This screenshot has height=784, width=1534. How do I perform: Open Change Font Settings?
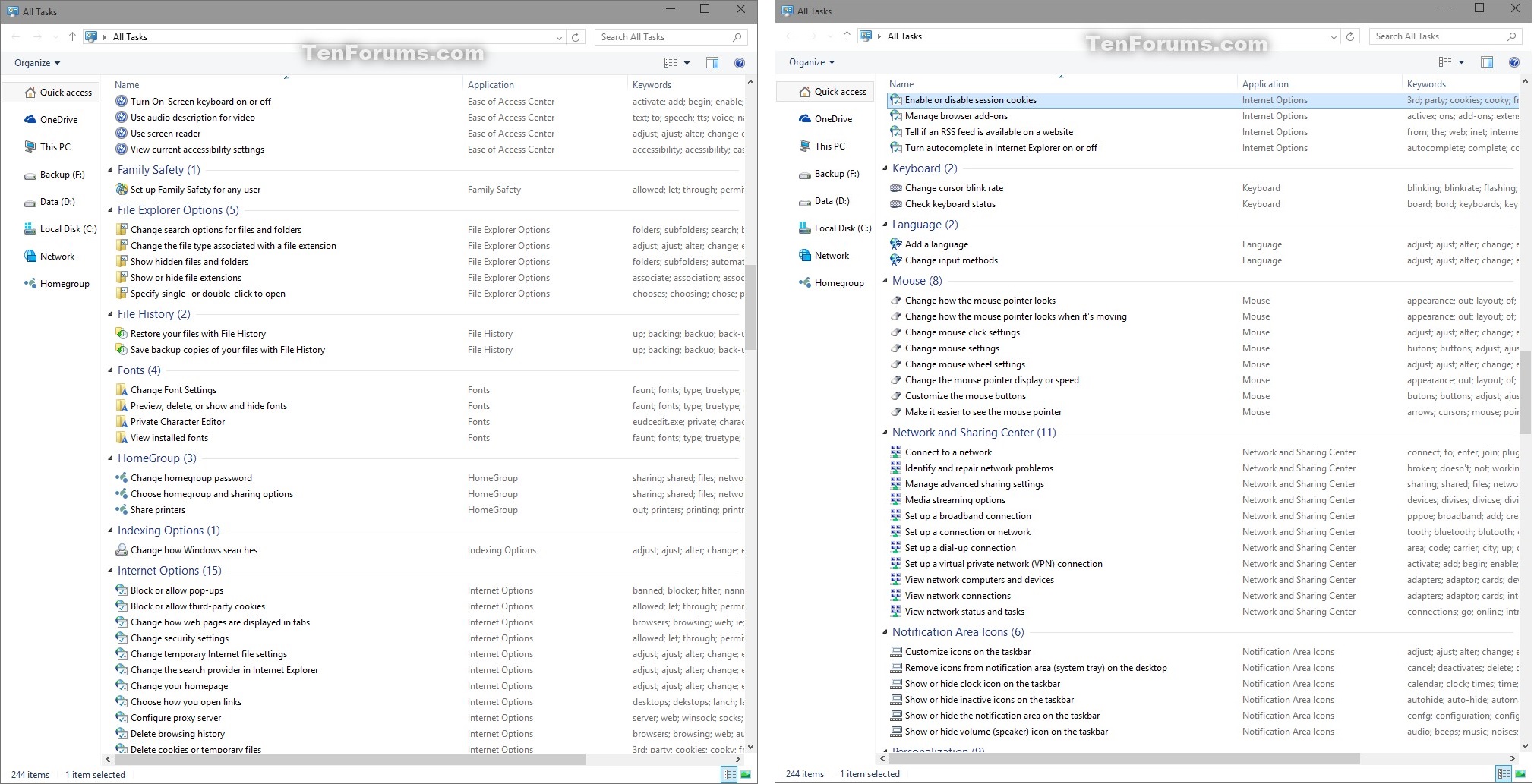pyautogui.click(x=175, y=389)
